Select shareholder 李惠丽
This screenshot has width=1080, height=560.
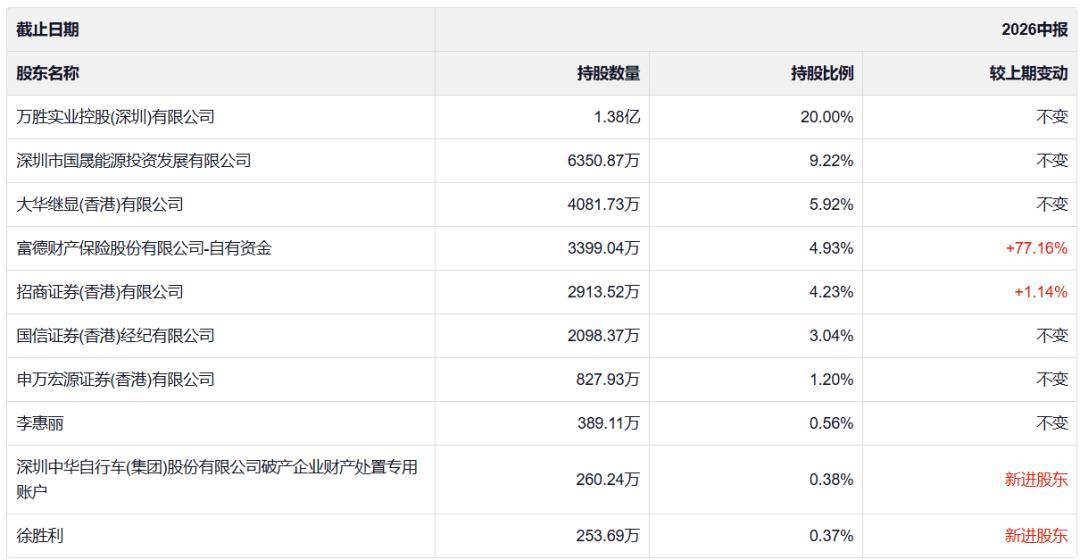[40, 423]
